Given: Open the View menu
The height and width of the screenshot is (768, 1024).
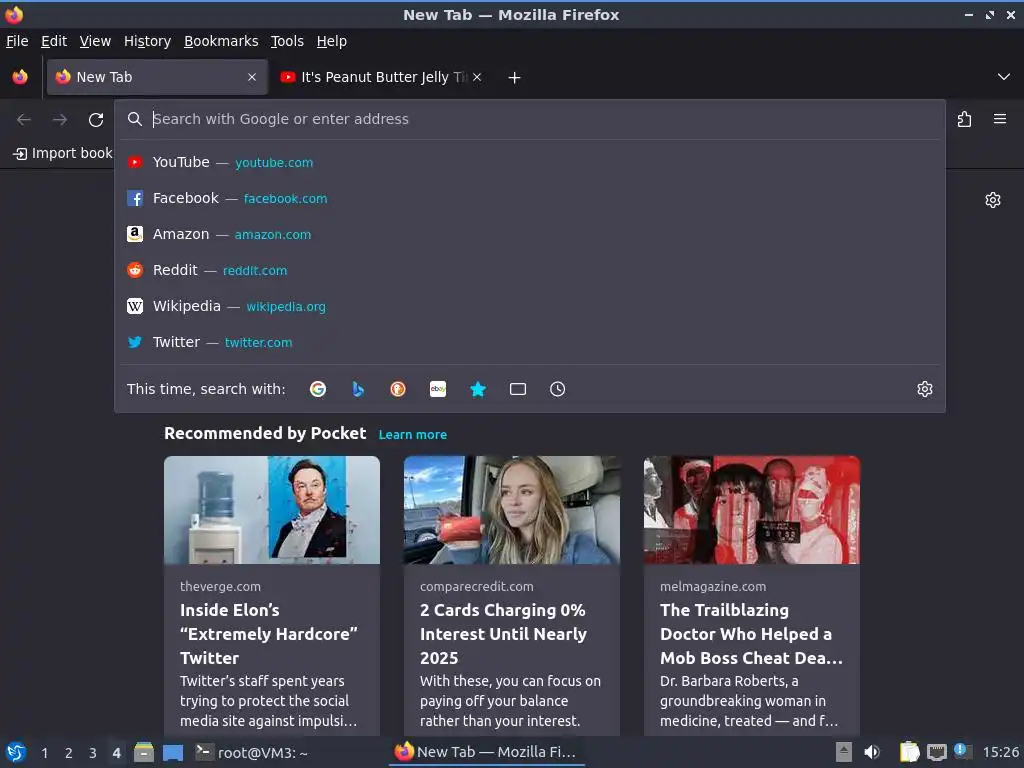Looking at the screenshot, I should pyautogui.click(x=95, y=41).
